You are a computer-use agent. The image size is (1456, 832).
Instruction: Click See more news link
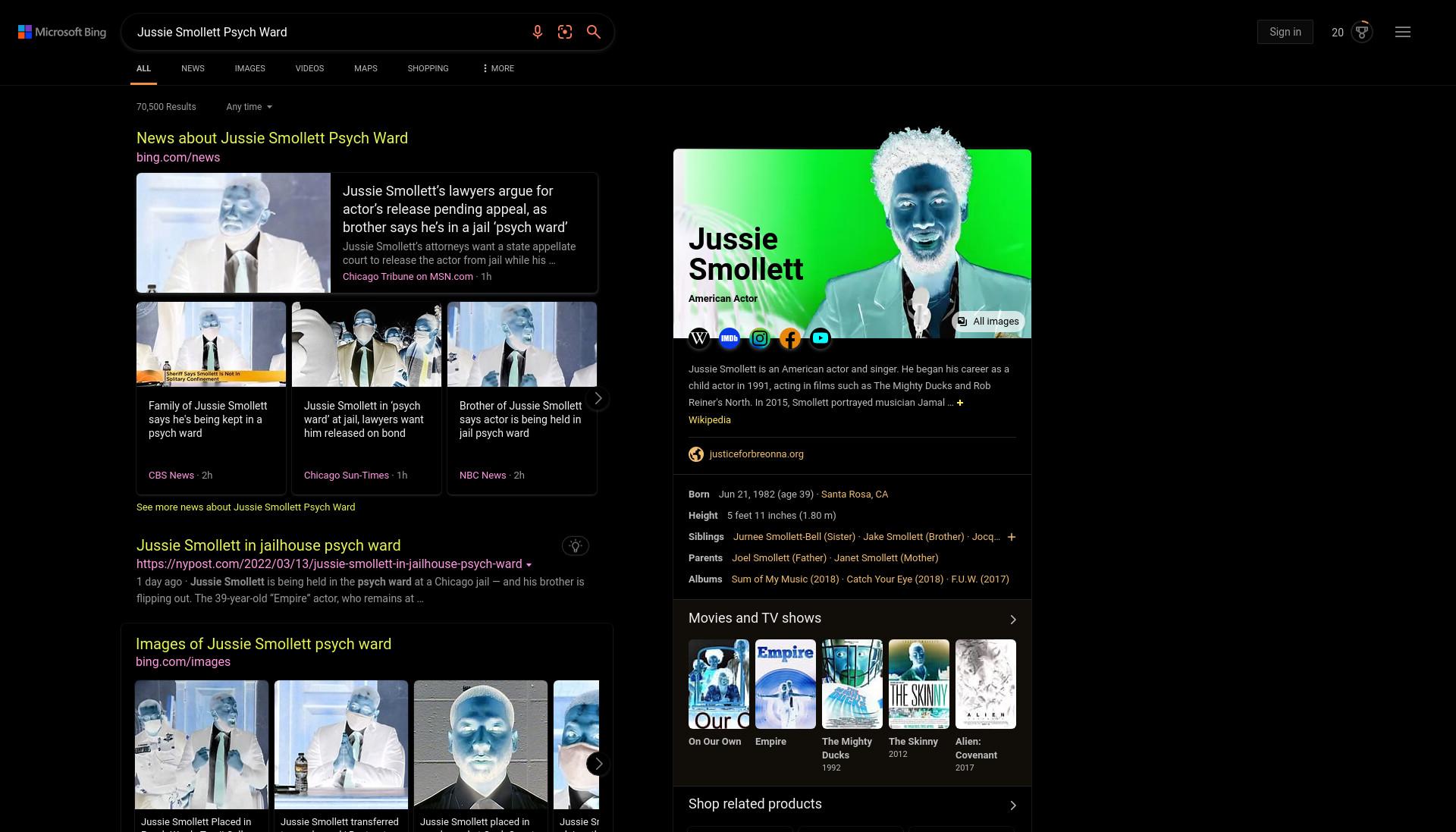246,507
